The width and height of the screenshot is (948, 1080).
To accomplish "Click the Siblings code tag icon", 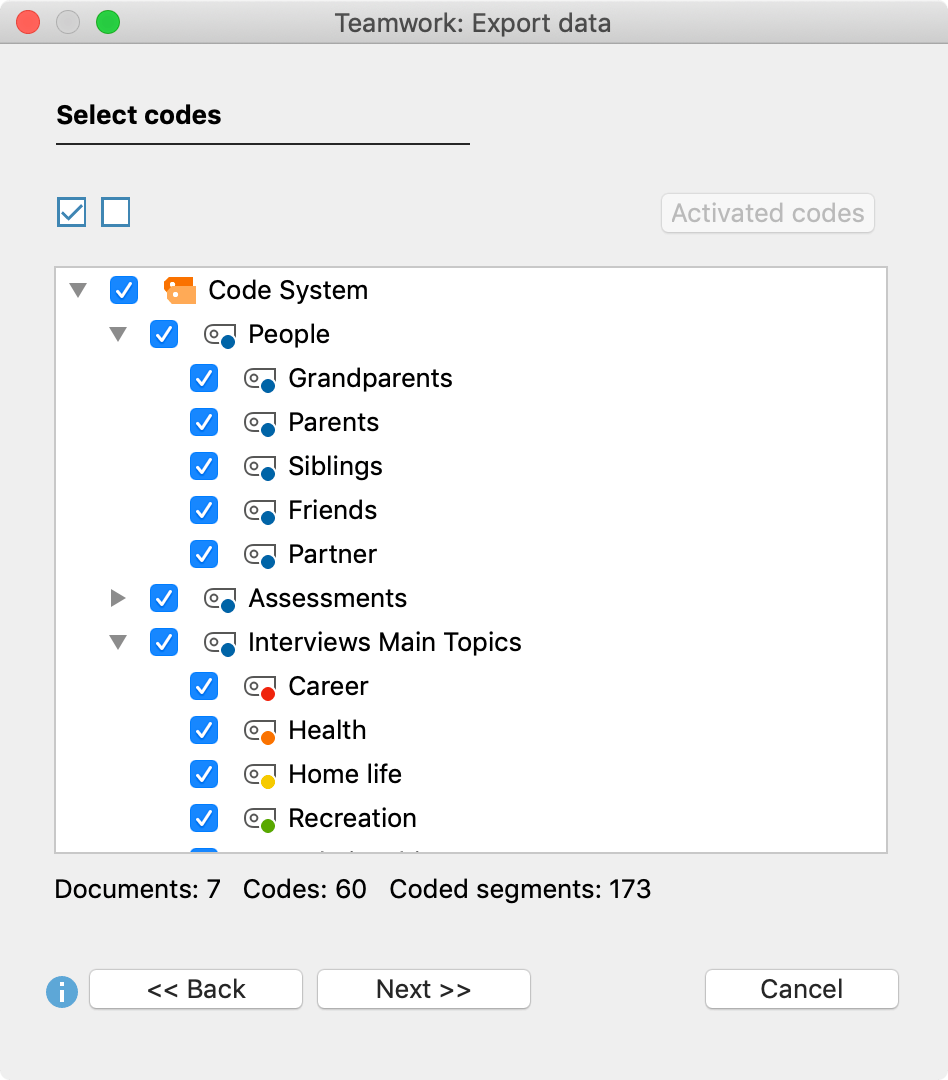I will click(x=260, y=468).
